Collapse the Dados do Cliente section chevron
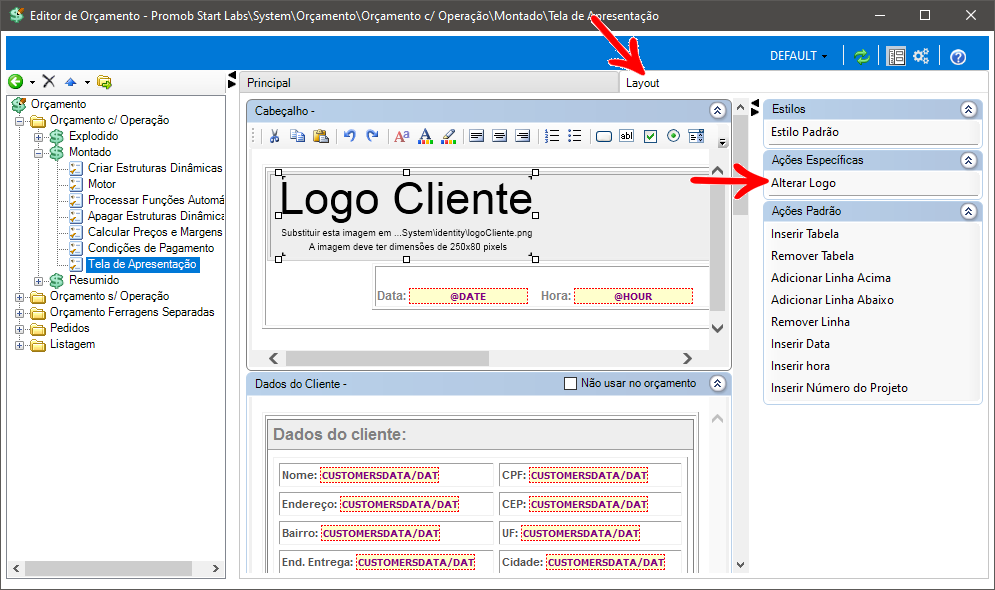The height and width of the screenshot is (590, 995). 717,383
